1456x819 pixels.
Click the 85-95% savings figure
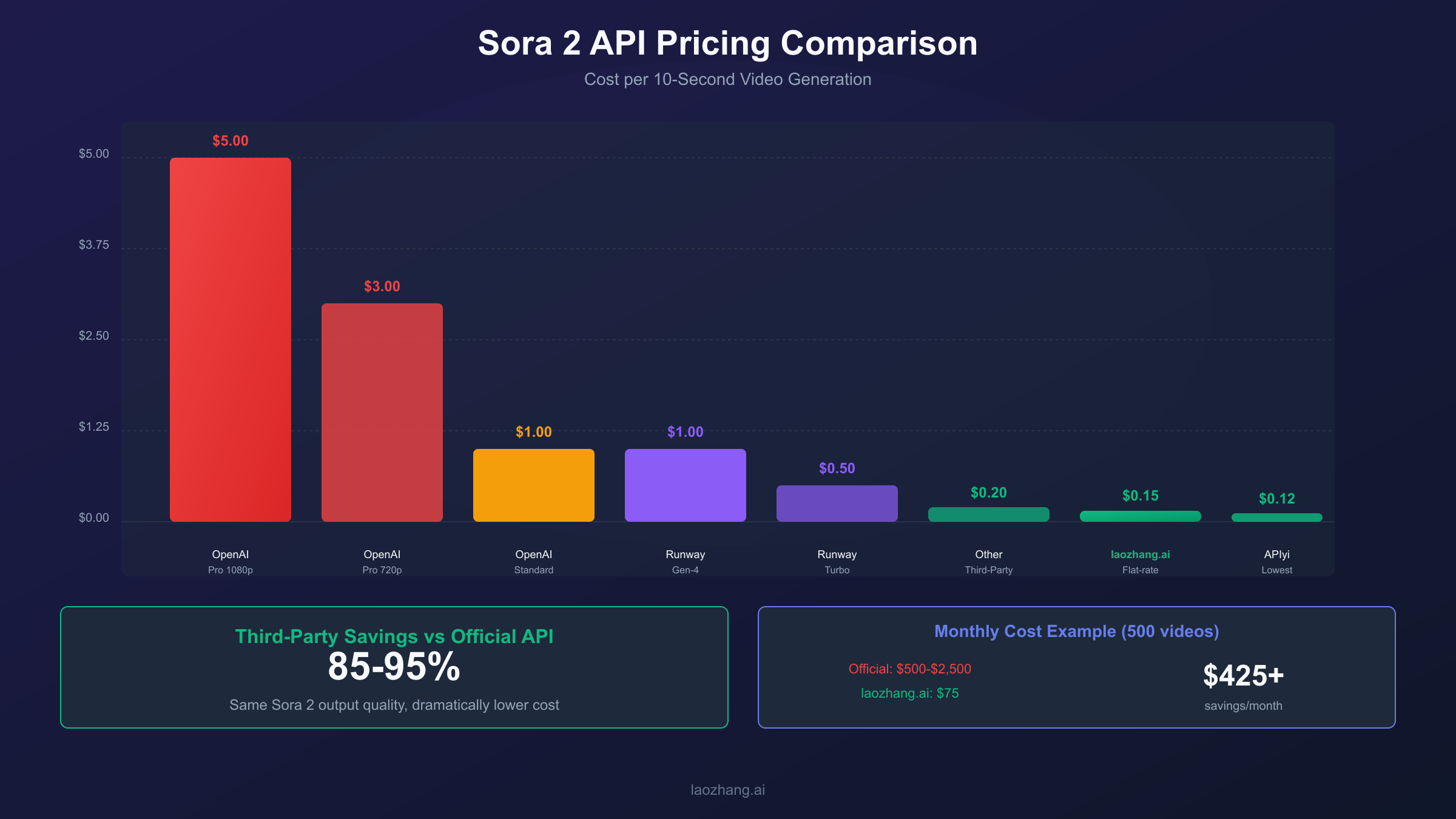(394, 667)
